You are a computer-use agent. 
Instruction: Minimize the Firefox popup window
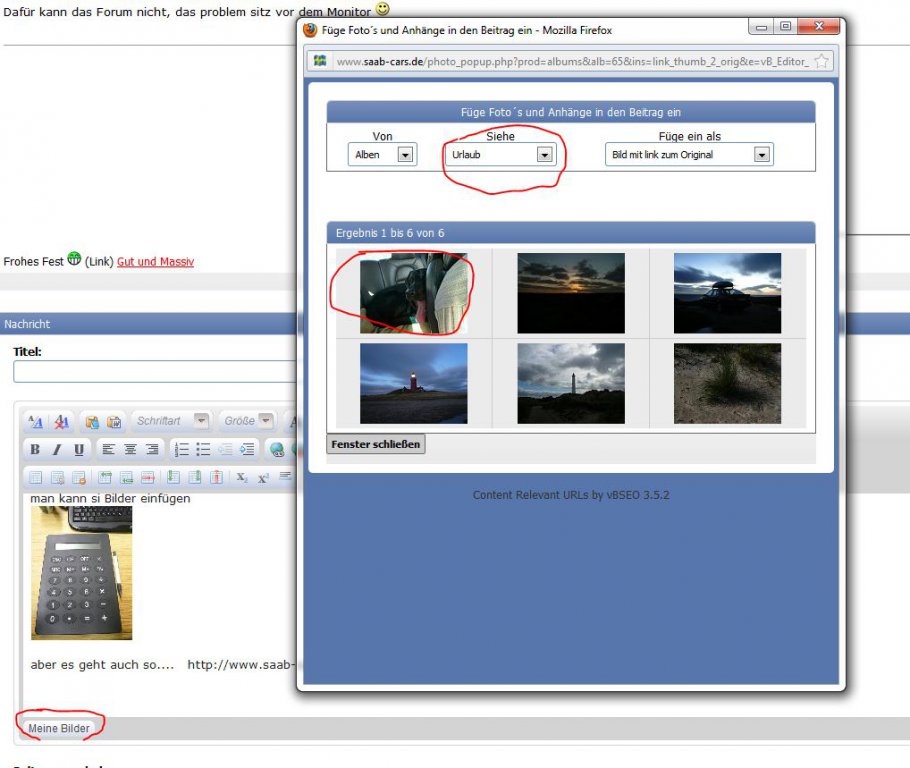761,27
